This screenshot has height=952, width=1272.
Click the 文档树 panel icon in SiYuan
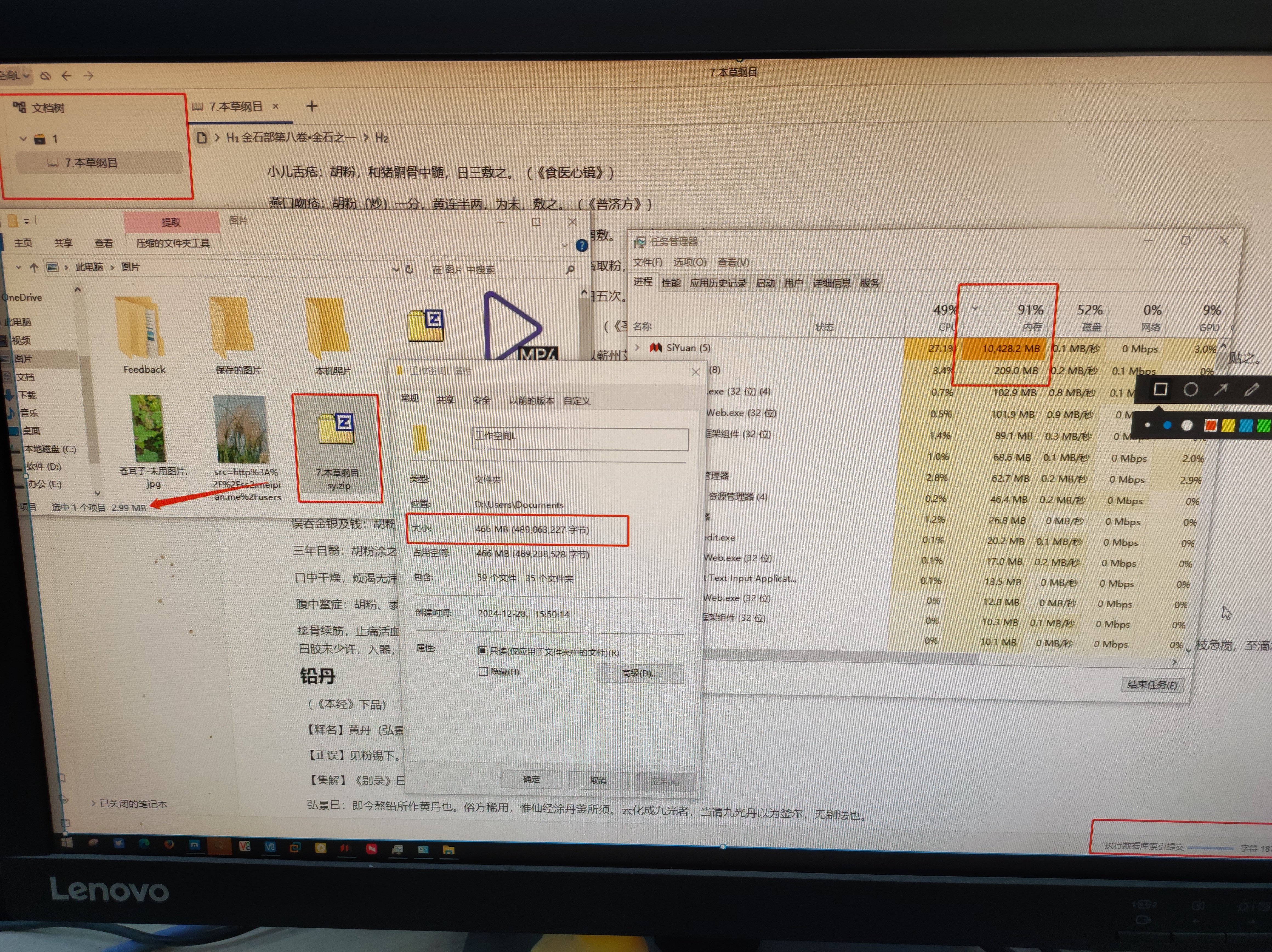[x=19, y=107]
